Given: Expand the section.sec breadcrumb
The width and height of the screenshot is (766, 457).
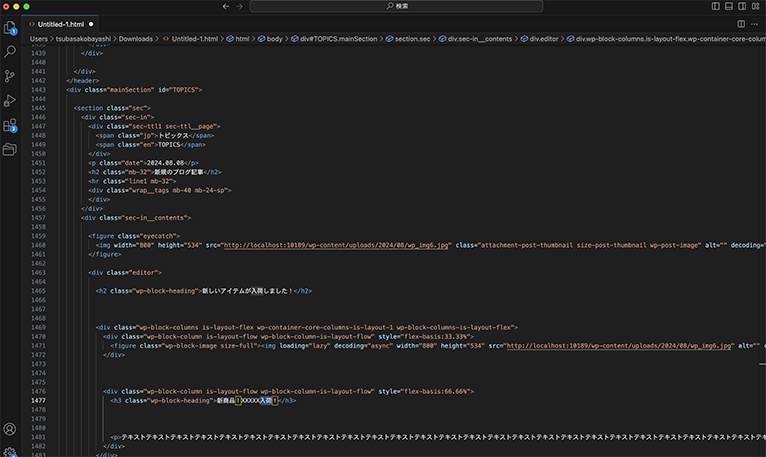Looking at the screenshot, I should tap(412, 39).
